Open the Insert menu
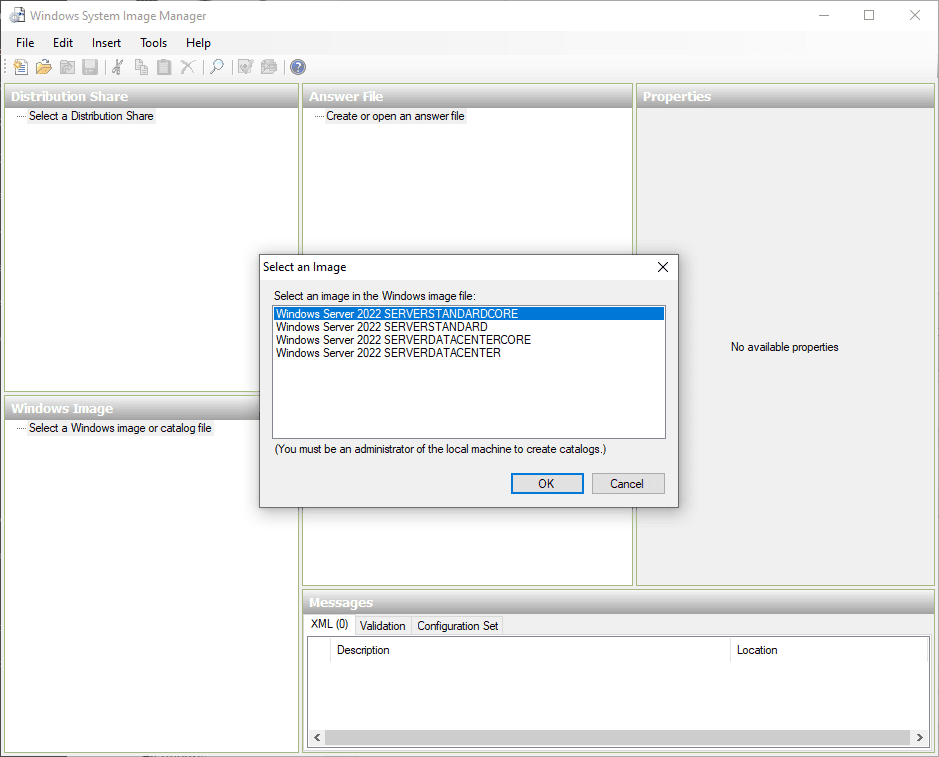 pos(106,43)
